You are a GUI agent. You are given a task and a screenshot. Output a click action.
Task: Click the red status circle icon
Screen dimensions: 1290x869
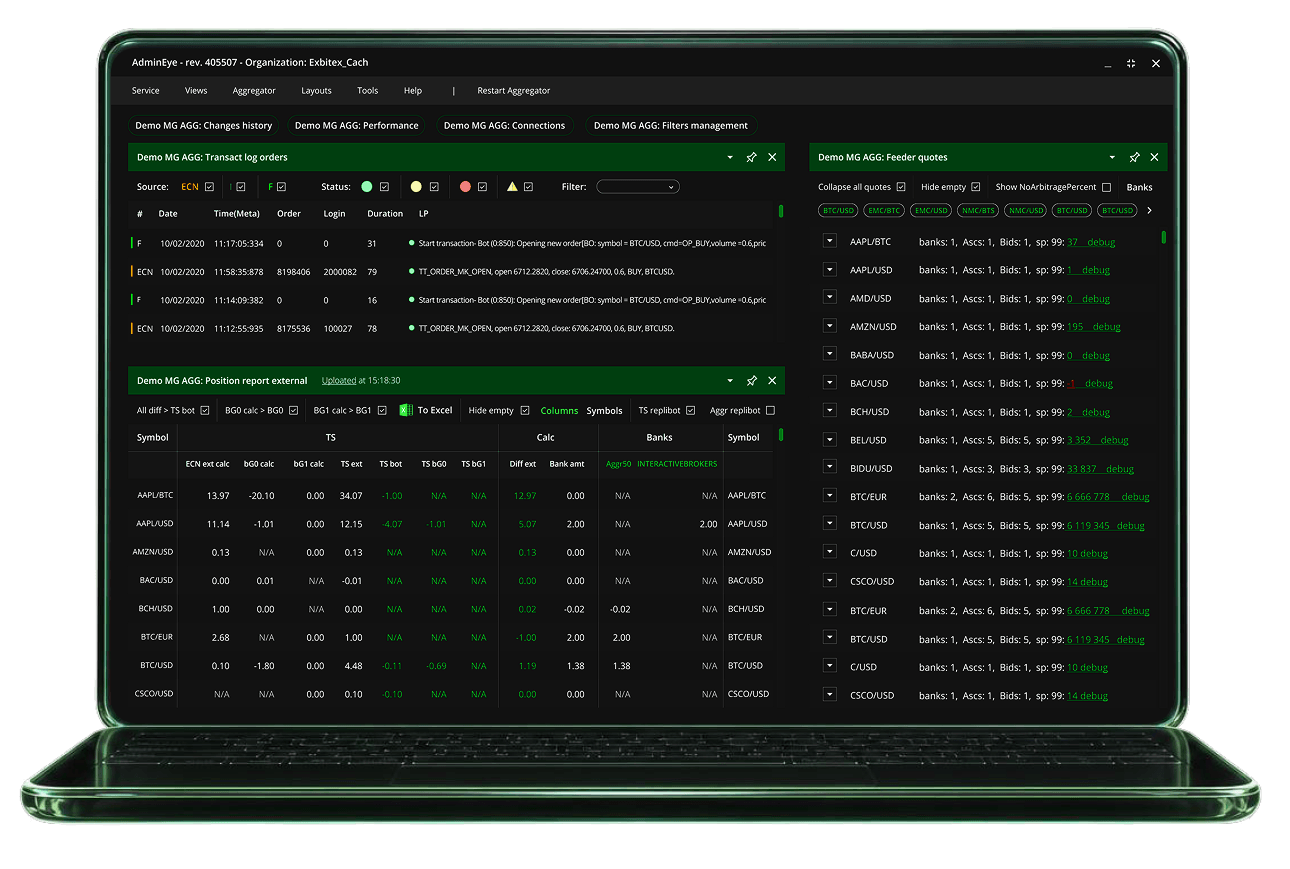465,186
